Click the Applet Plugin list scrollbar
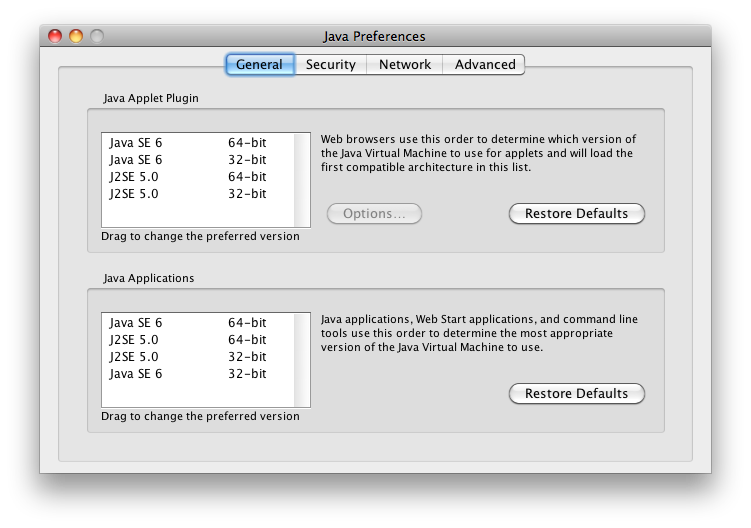751x528 pixels. click(x=302, y=180)
